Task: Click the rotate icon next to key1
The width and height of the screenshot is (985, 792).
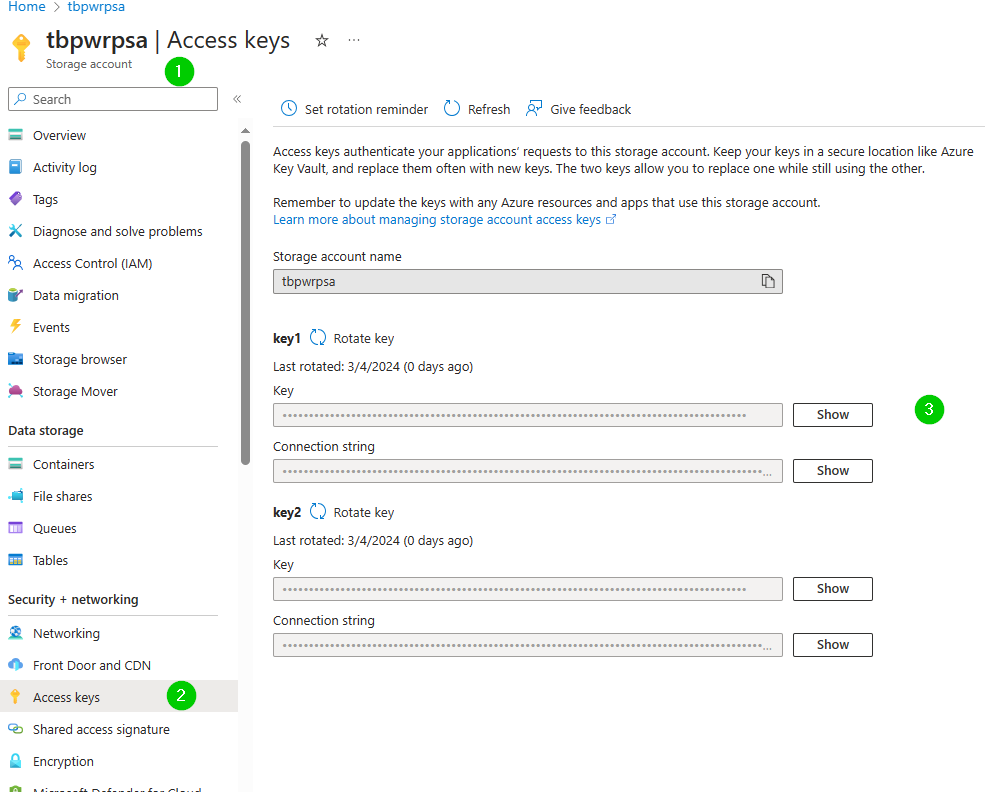Action: tap(318, 338)
